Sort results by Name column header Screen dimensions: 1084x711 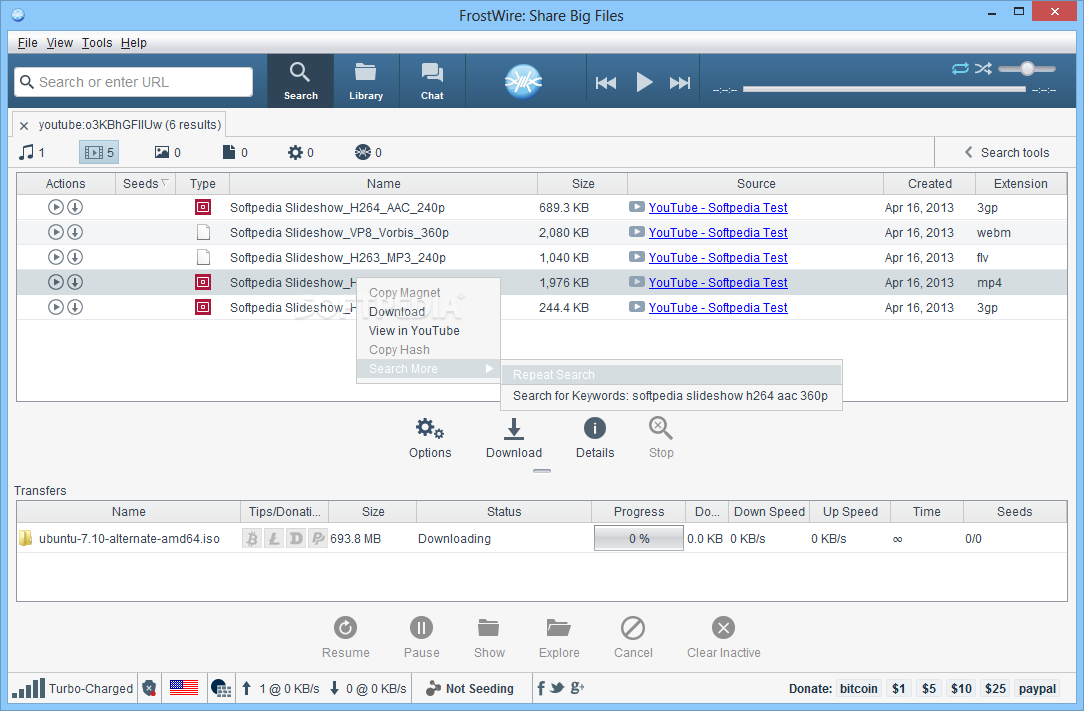coord(384,183)
